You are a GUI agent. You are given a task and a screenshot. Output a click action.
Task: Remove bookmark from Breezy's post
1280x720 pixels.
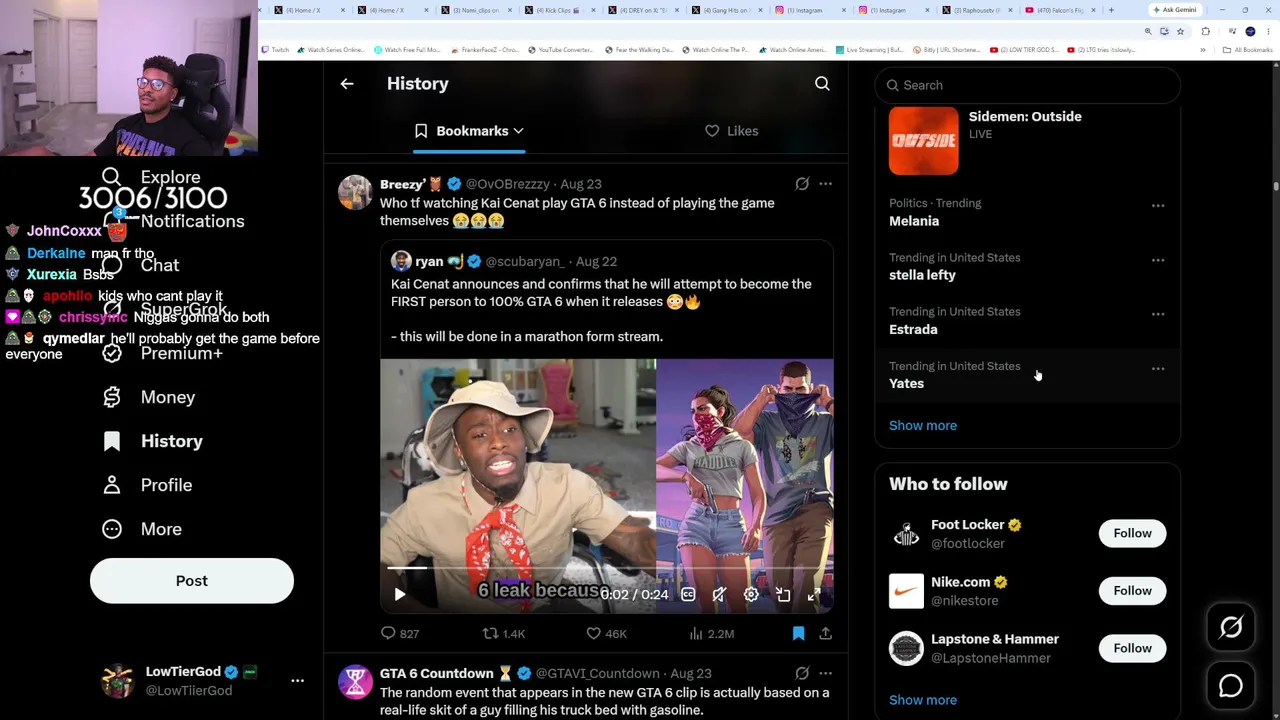tap(798, 633)
